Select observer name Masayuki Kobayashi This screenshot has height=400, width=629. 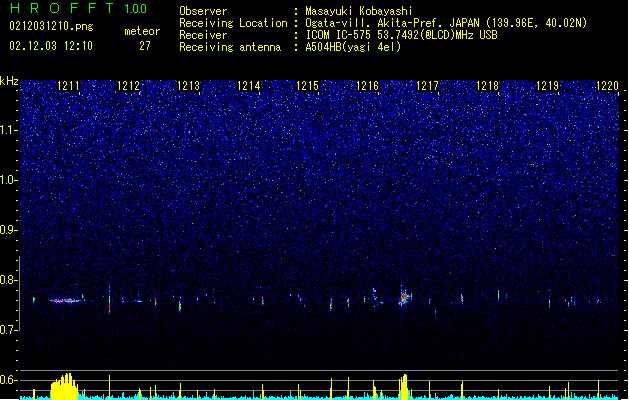(x=359, y=11)
